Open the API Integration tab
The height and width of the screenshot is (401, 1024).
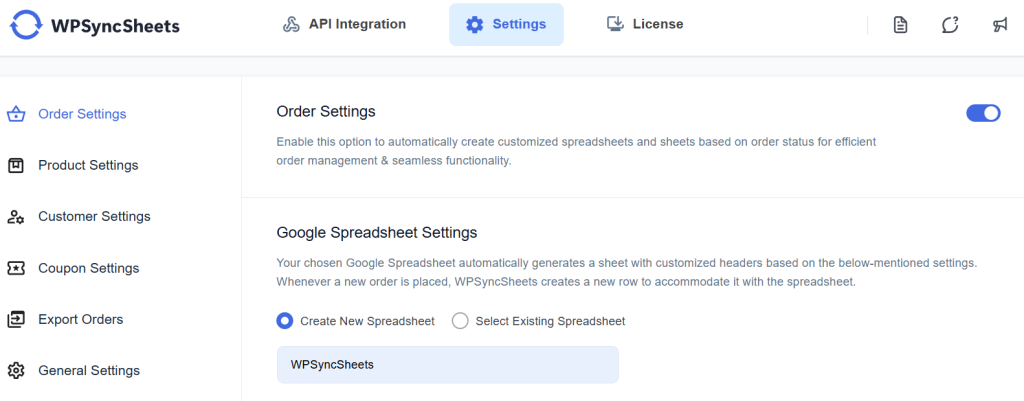344,25
